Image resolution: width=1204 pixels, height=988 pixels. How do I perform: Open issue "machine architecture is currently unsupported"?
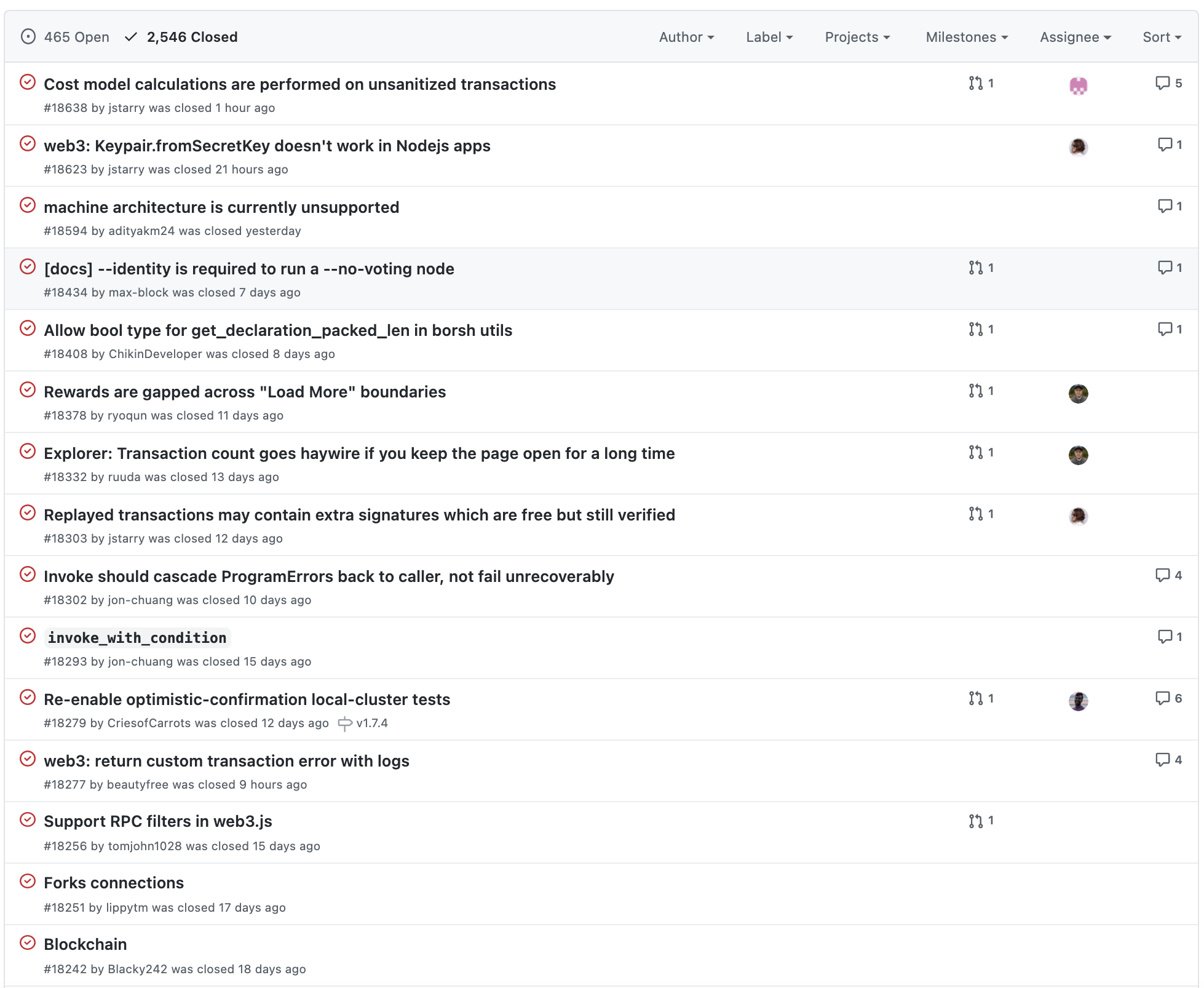221,207
